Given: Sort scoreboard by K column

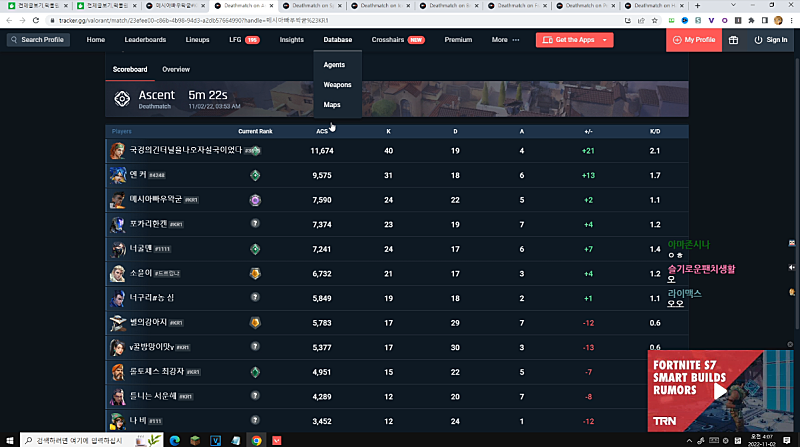Looking at the screenshot, I should click(388, 131).
